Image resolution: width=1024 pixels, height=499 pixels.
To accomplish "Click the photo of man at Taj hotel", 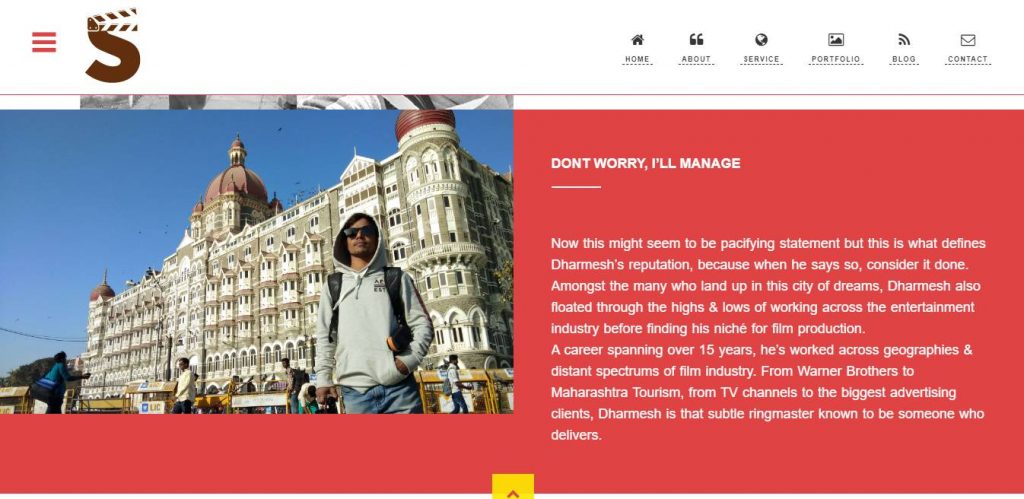I will 257,261.
